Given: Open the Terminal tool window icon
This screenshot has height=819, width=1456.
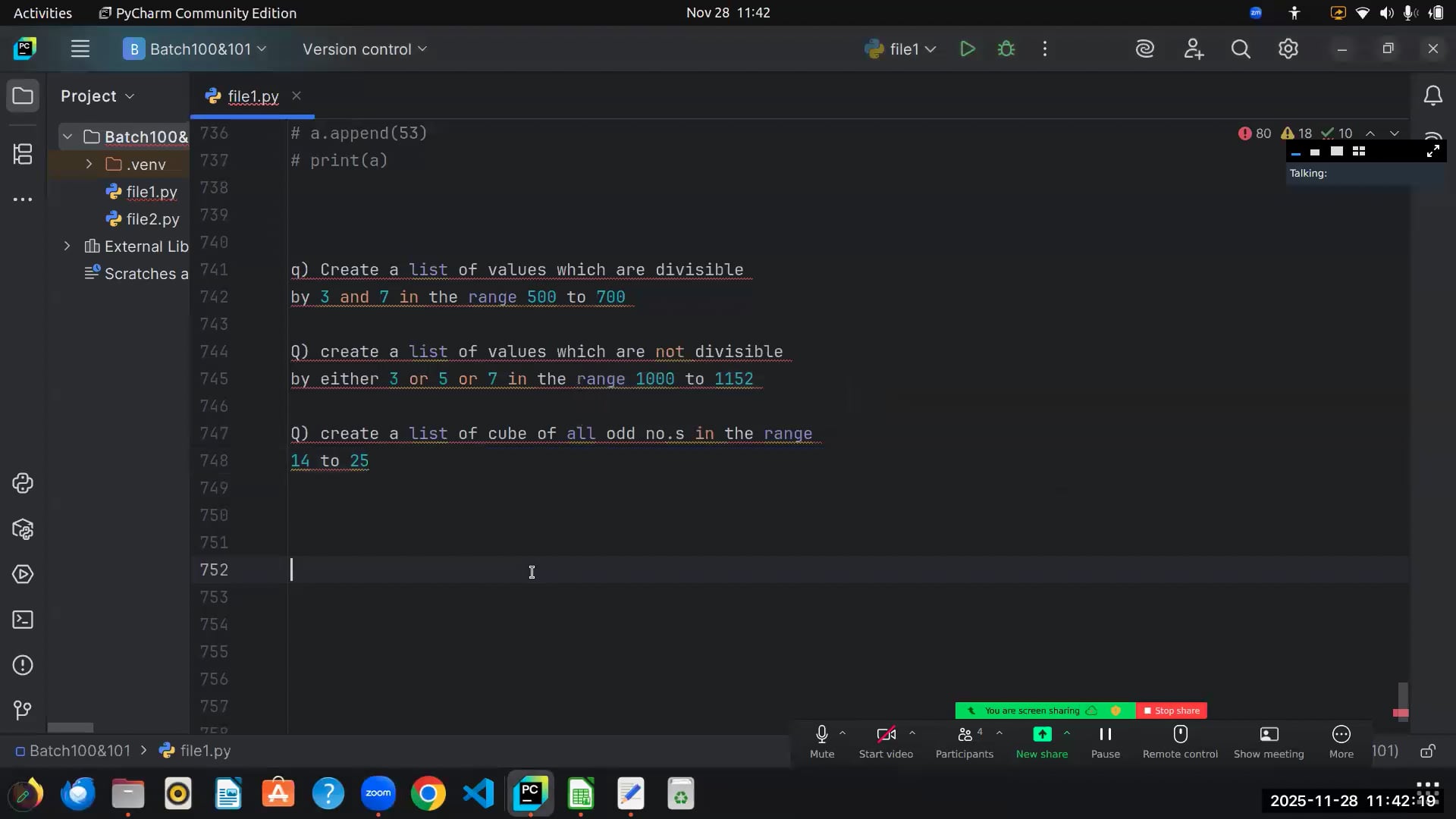Looking at the screenshot, I should (x=23, y=620).
